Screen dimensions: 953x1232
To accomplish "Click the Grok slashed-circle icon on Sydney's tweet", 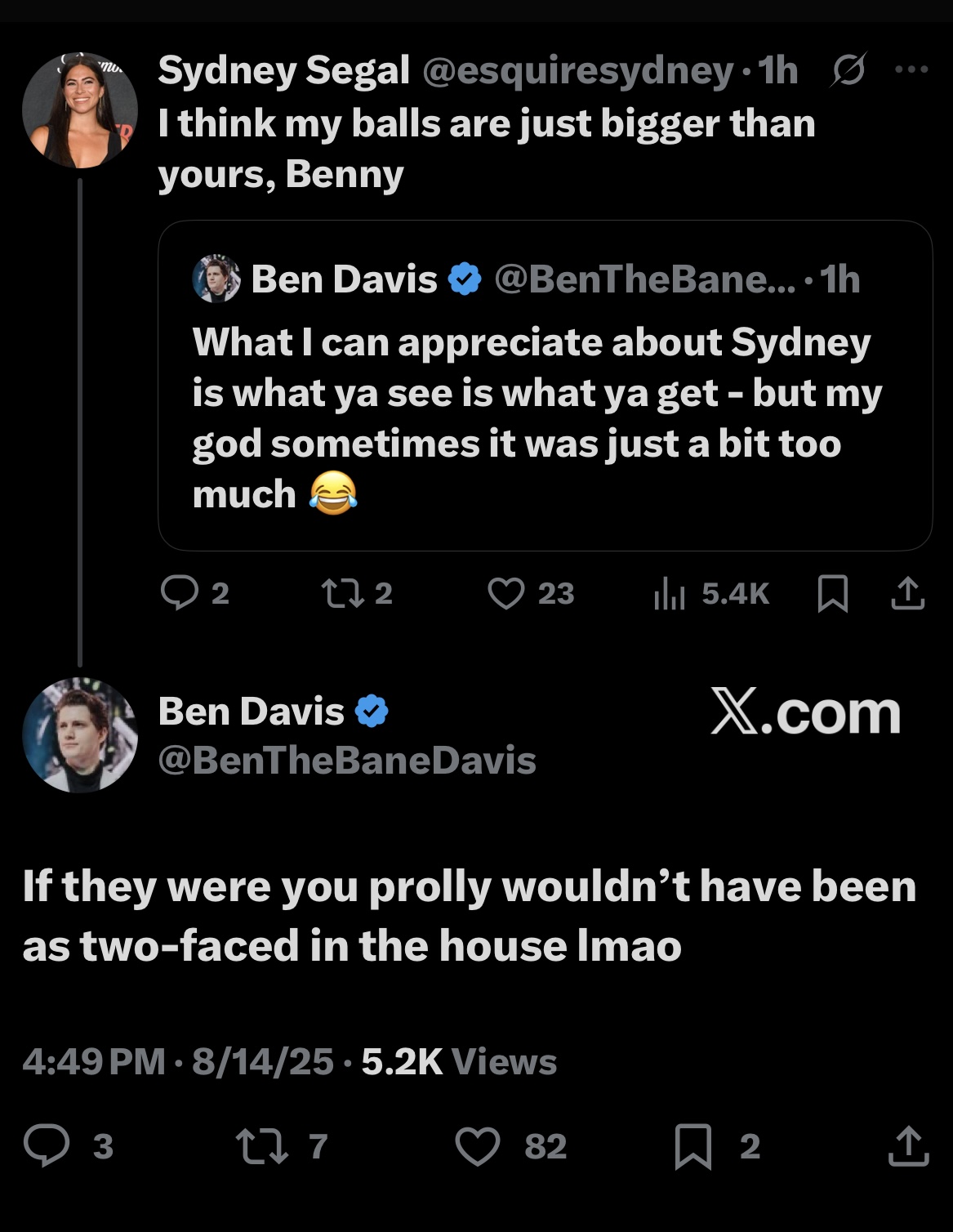I will point(848,71).
